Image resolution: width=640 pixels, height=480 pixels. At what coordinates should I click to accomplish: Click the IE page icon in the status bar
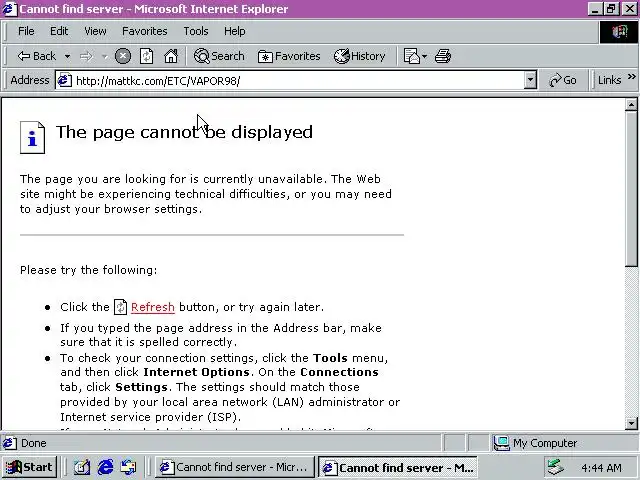click(10, 443)
